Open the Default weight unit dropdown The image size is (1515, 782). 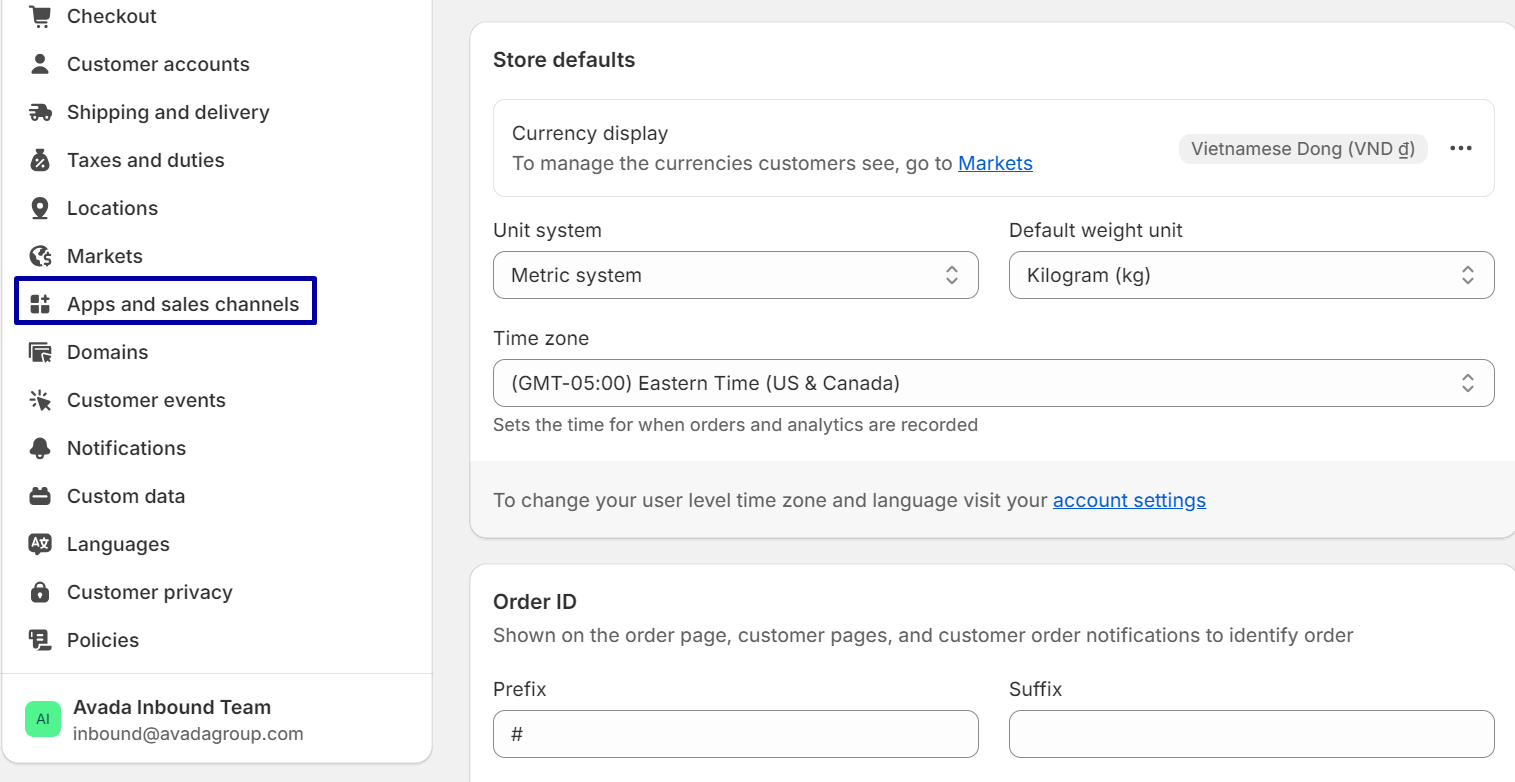tap(1252, 275)
